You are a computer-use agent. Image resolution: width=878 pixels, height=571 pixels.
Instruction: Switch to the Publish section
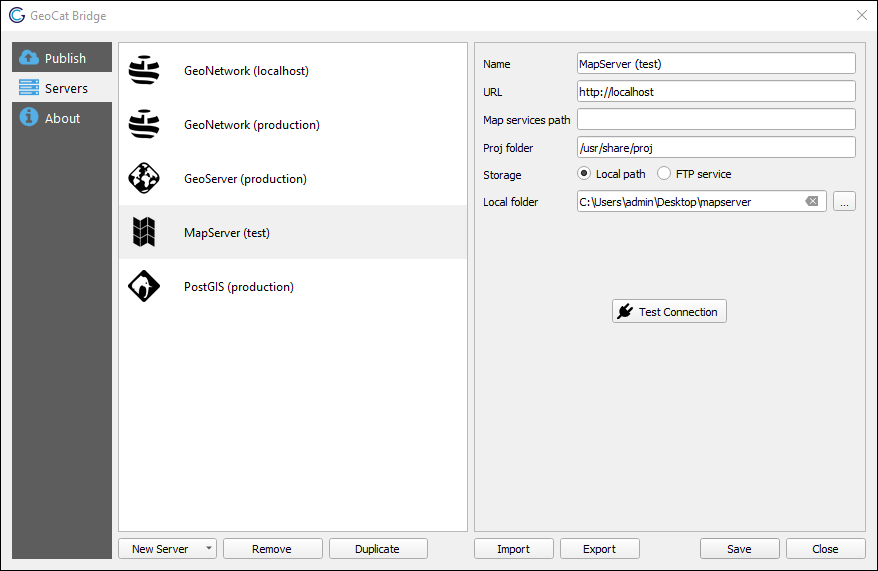tap(62, 57)
